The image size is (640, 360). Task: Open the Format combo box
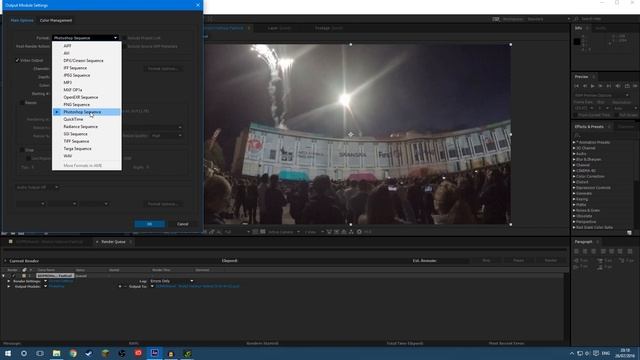pos(85,38)
